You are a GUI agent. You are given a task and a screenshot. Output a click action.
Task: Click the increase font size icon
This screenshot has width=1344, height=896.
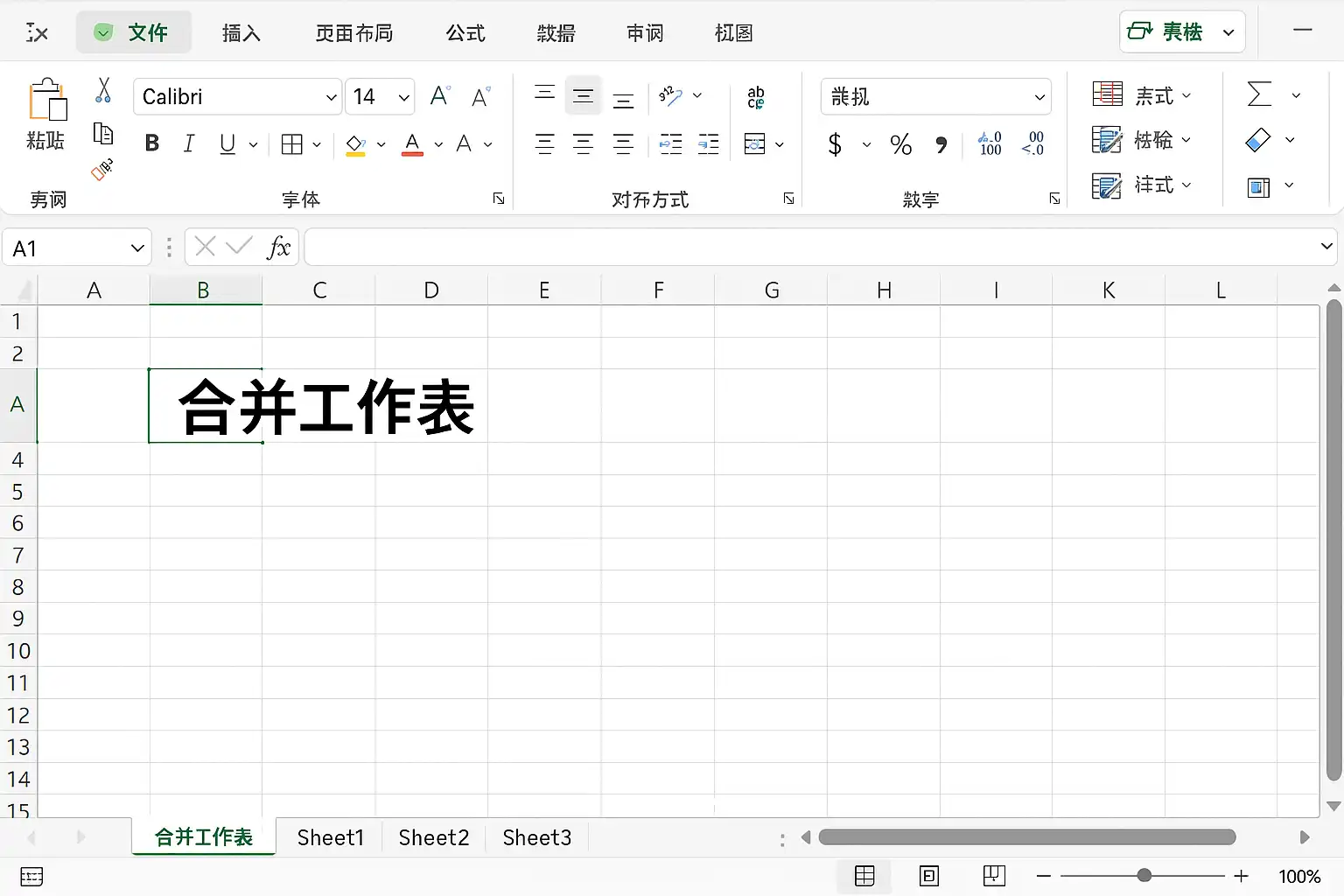tap(440, 96)
